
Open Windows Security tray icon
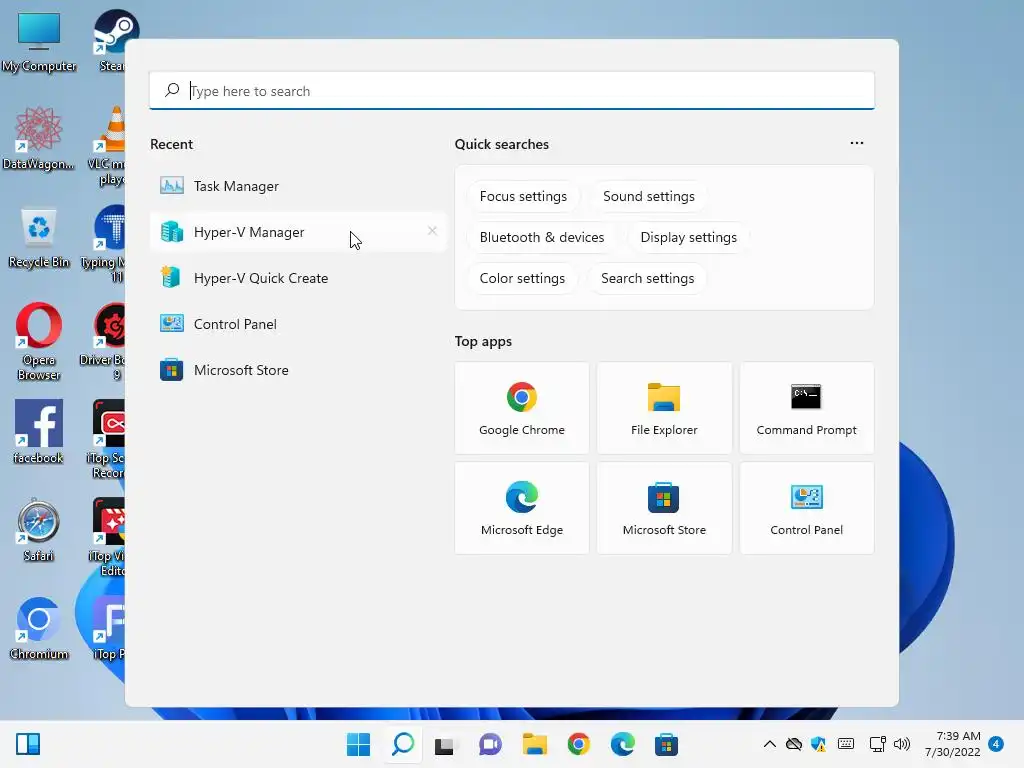click(x=818, y=744)
